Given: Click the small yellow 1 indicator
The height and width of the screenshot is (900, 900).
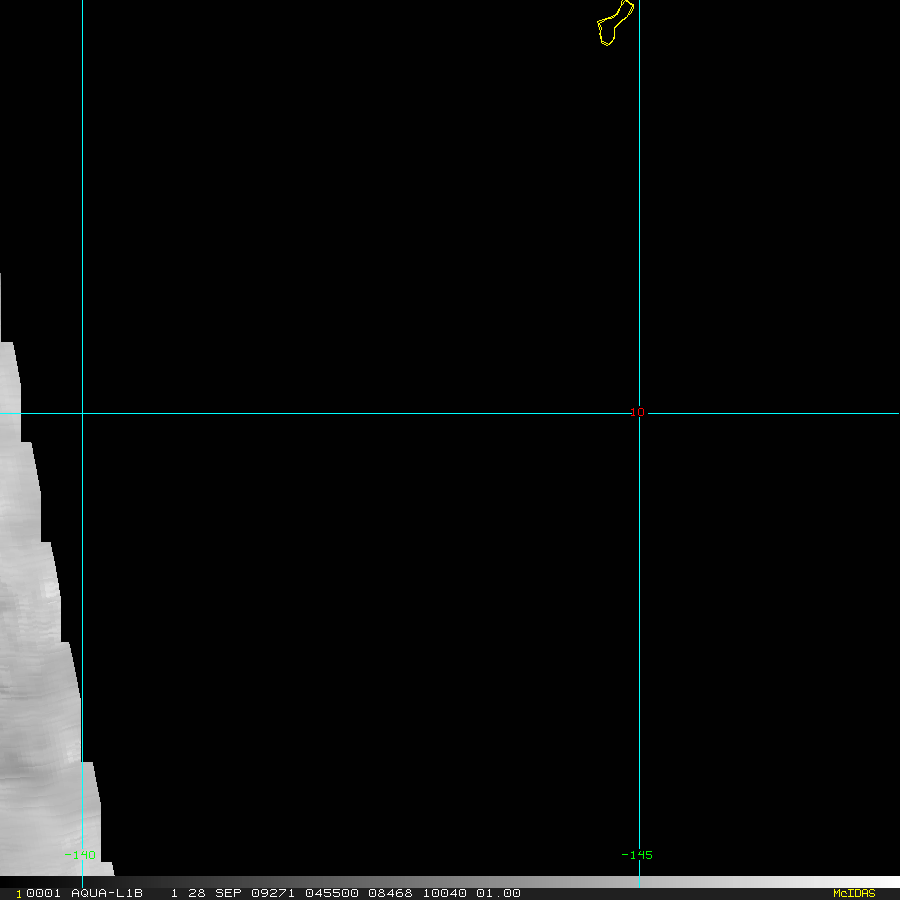Looking at the screenshot, I should click(x=18, y=894).
